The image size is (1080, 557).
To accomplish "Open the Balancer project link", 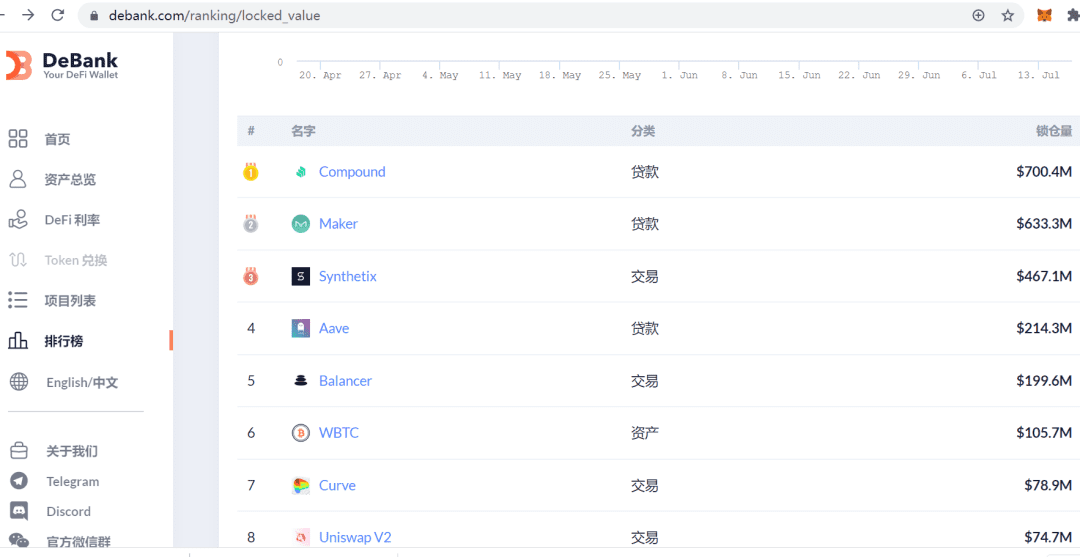I will (x=345, y=381).
